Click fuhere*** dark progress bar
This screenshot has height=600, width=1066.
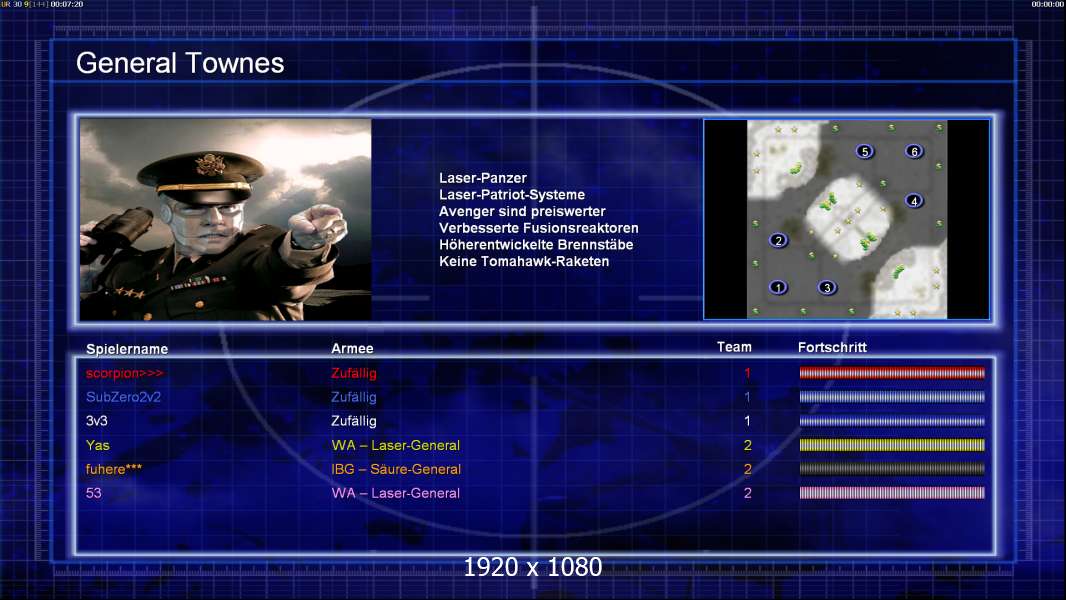tap(892, 469)
